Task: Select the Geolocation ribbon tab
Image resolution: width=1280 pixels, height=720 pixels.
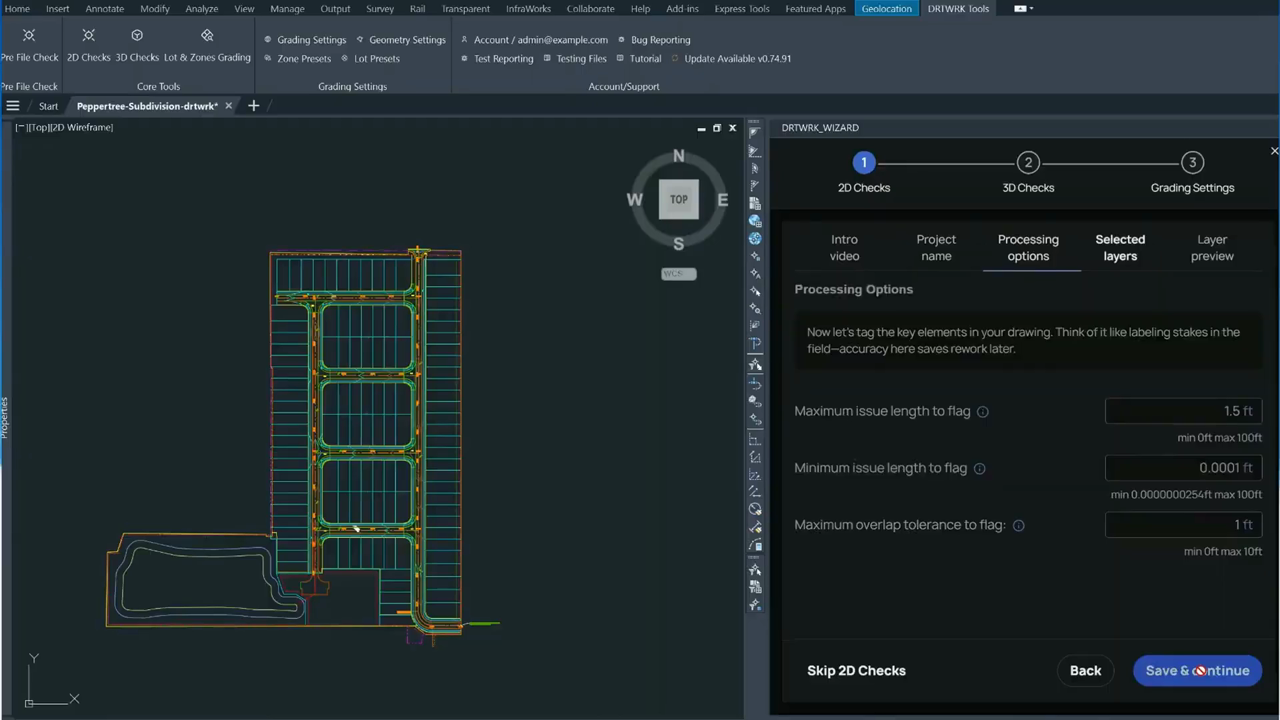Action: pos(887,9)
